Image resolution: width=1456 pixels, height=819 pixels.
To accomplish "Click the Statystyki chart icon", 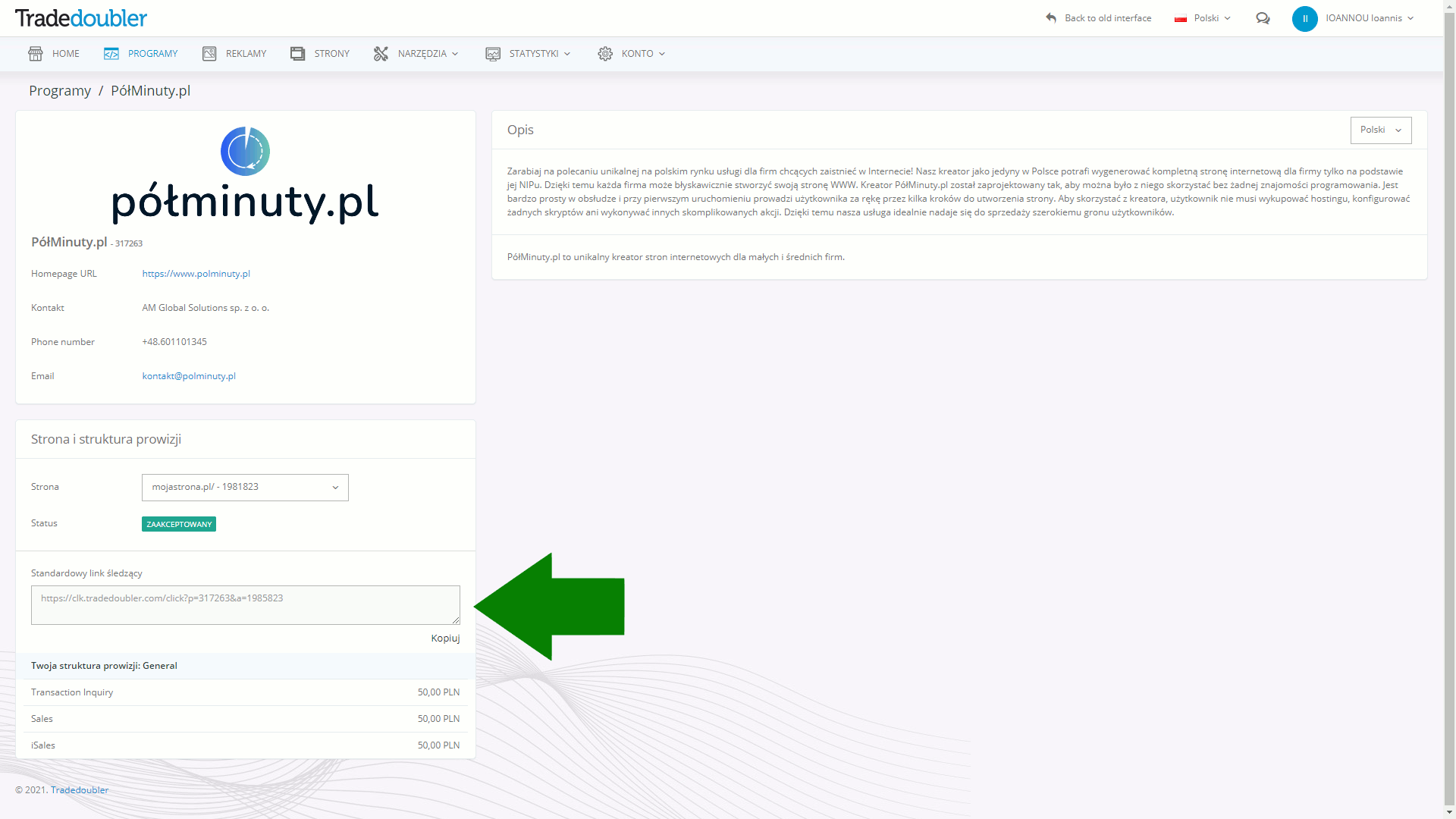I will click(493, 54).
